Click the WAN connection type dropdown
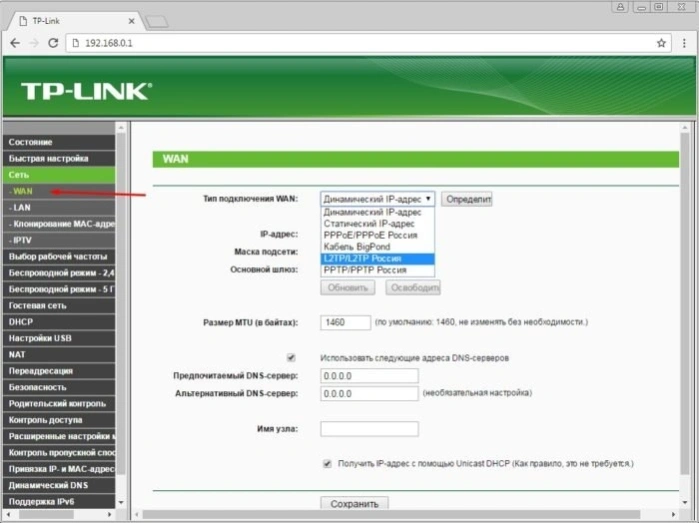Viewport: 699px width, 523px height. (x=378, y=199)
